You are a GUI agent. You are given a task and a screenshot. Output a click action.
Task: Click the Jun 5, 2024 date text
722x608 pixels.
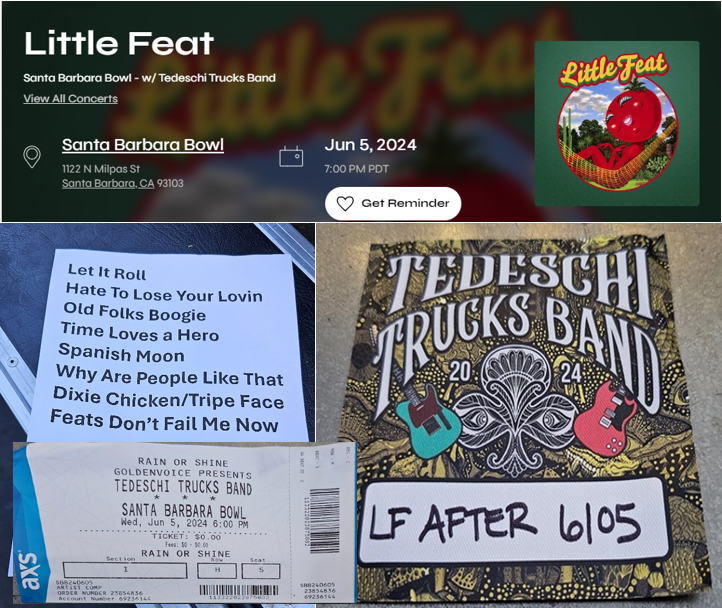coord(370,145)
